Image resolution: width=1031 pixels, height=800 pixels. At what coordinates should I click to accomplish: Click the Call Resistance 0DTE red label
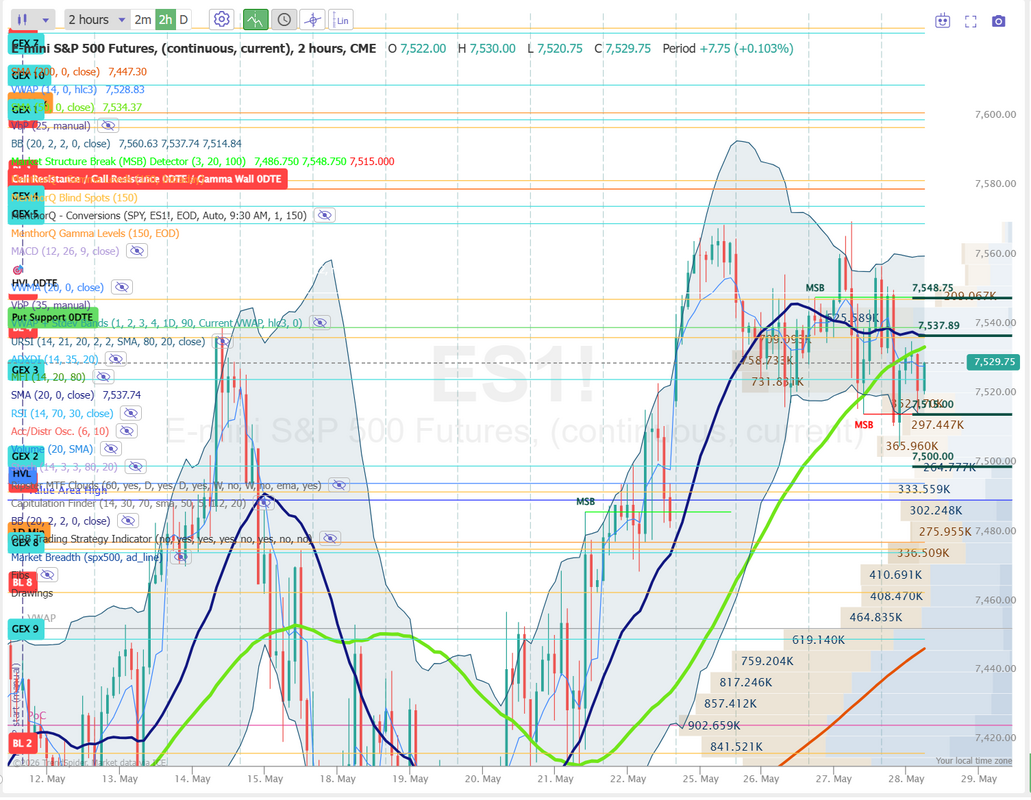[147, 179]
